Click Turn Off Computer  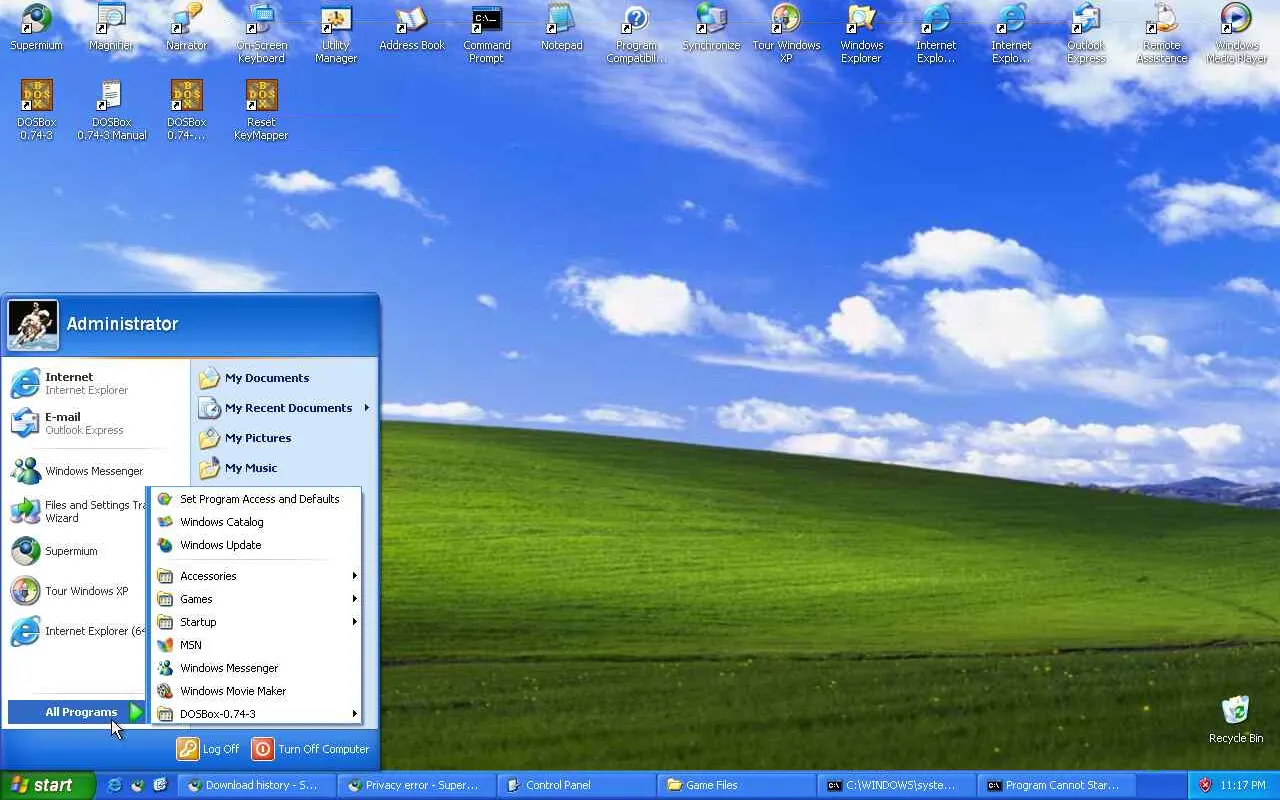pyautogui.click(x=311, y=749)
